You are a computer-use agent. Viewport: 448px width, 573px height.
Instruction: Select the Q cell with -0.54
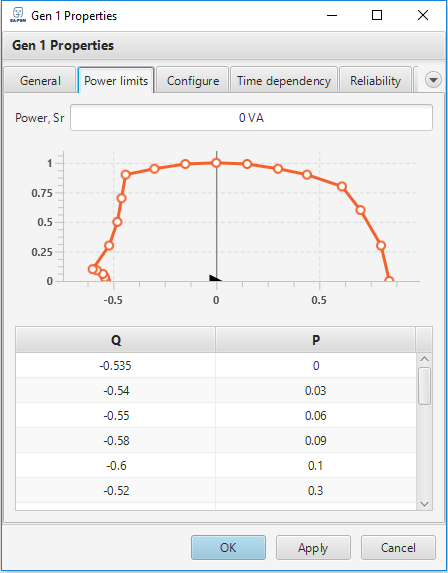(116, 391)
